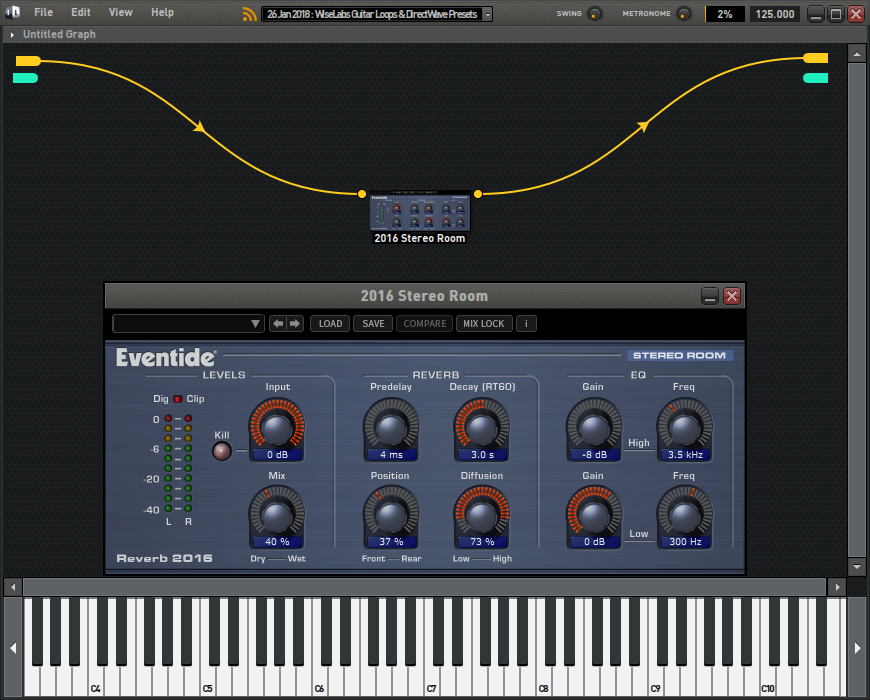Open the RSS news feed icon
The image size is (870, 700).
click(250, 14)
